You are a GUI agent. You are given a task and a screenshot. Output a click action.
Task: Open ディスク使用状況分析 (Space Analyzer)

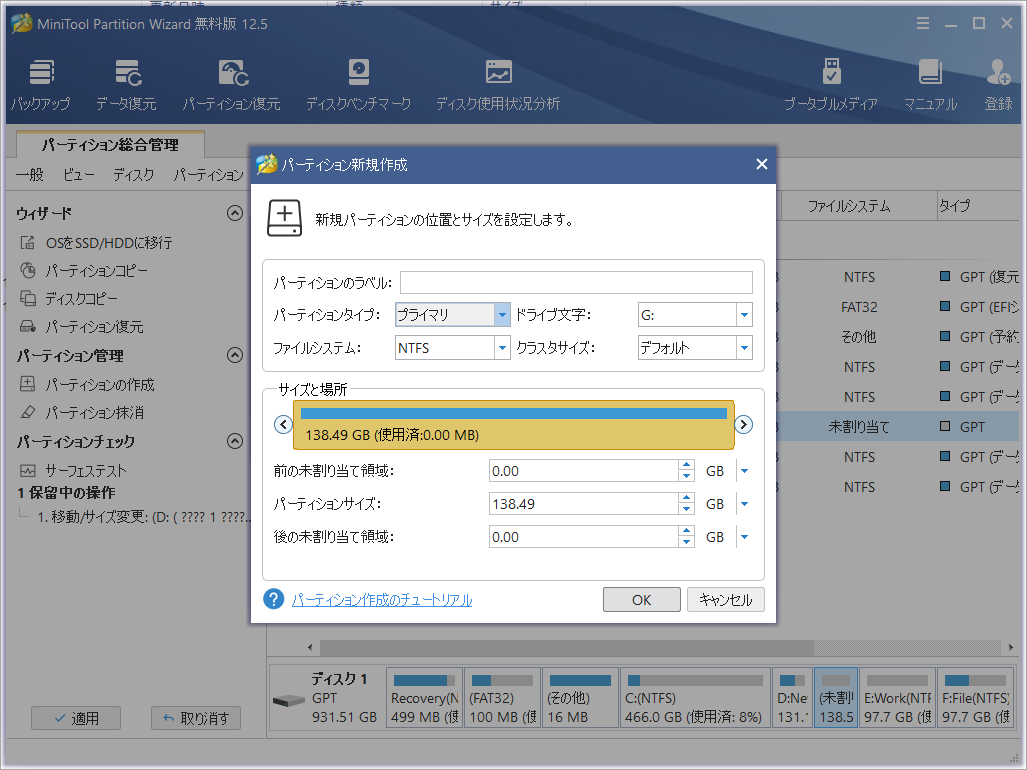(x=497, y=84)
